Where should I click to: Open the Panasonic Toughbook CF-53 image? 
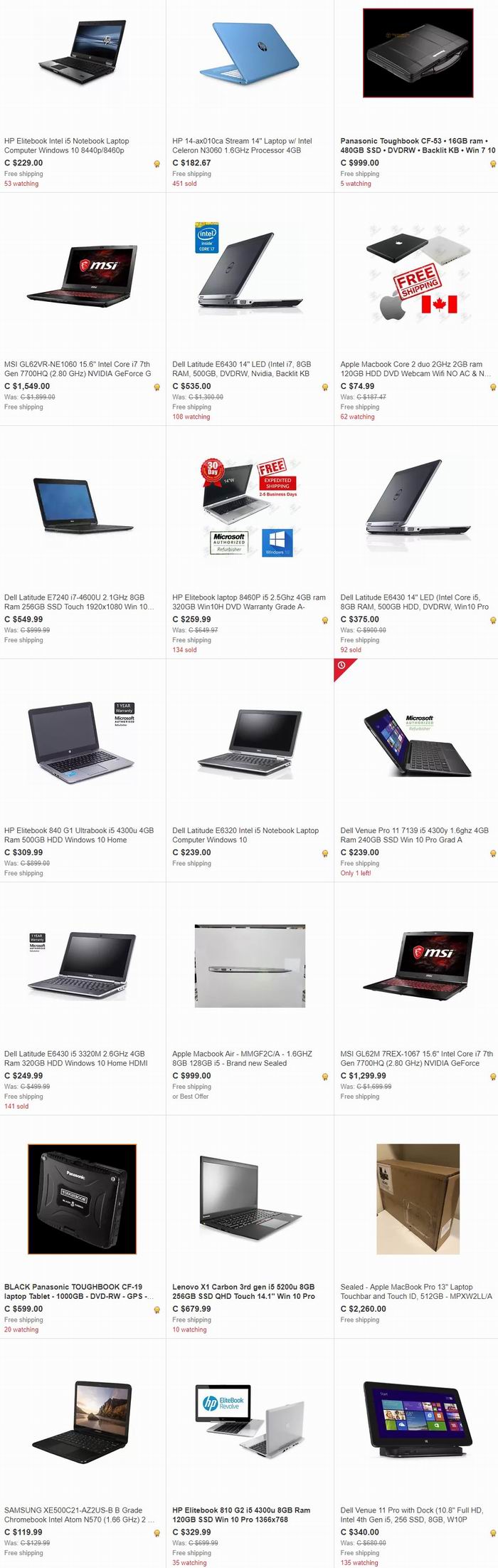(x=418, y=53)
